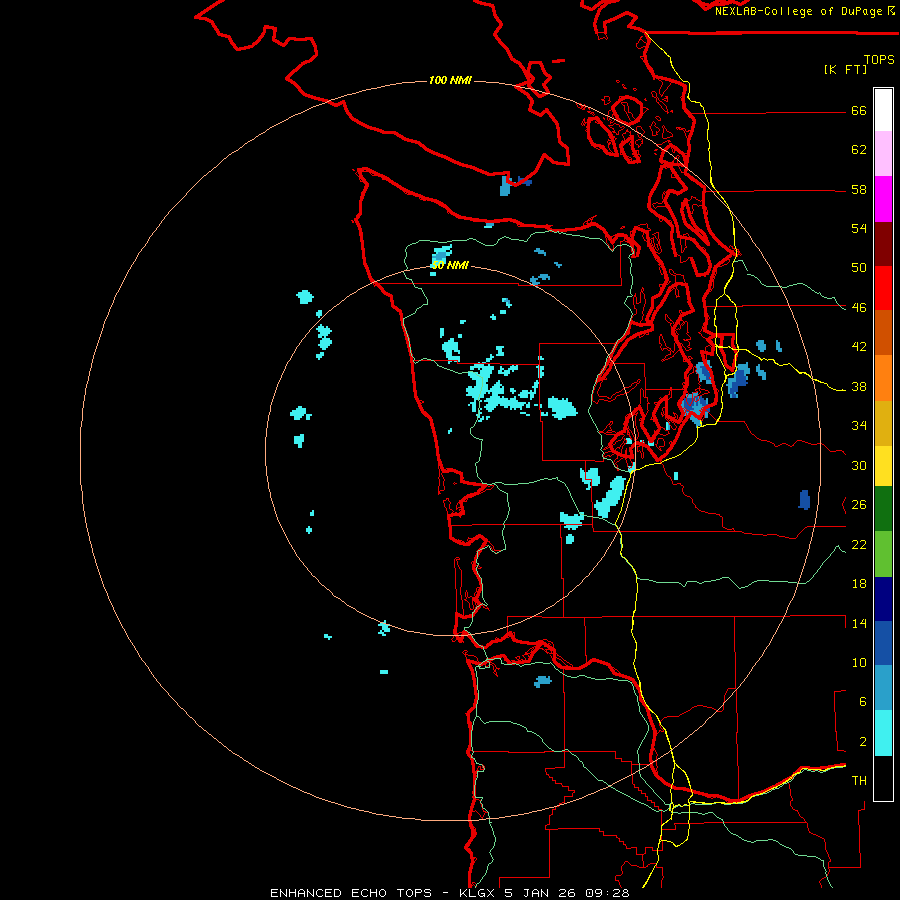
Task: Click the KLGX station identifier
Action: [478, 893]
